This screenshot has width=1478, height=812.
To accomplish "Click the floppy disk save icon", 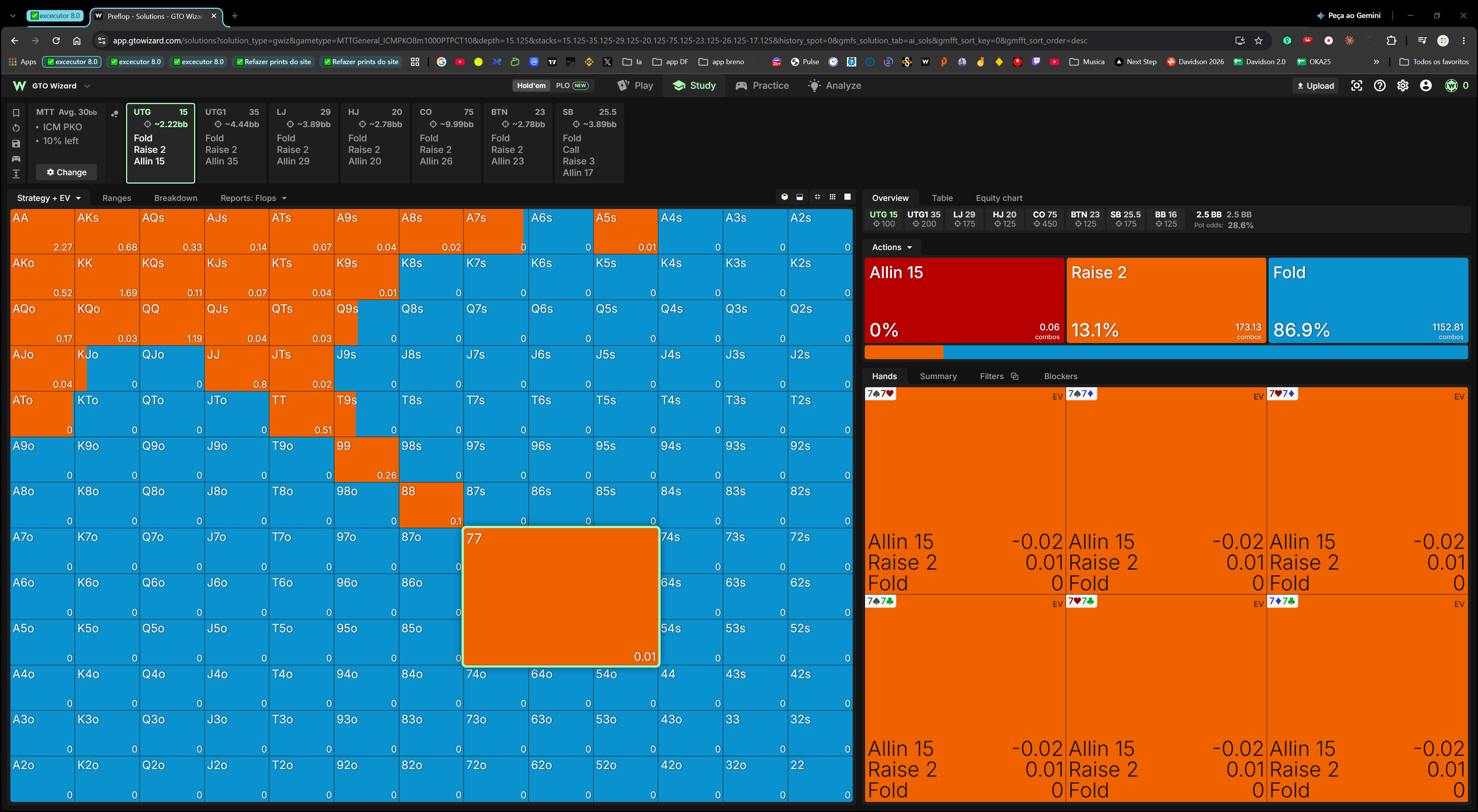I will click(16, 143).
